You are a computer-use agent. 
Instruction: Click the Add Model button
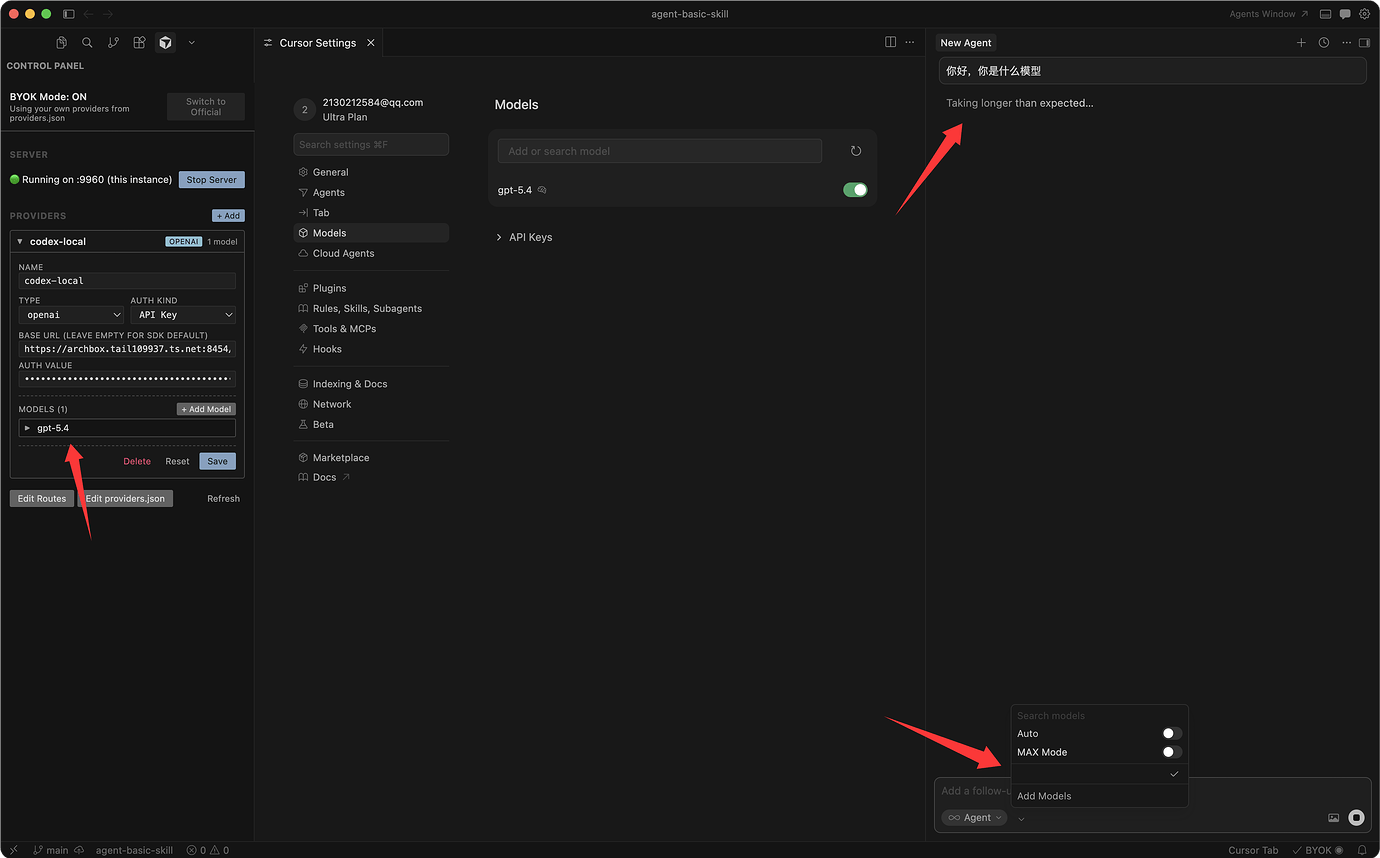click(x=206, y=409)
